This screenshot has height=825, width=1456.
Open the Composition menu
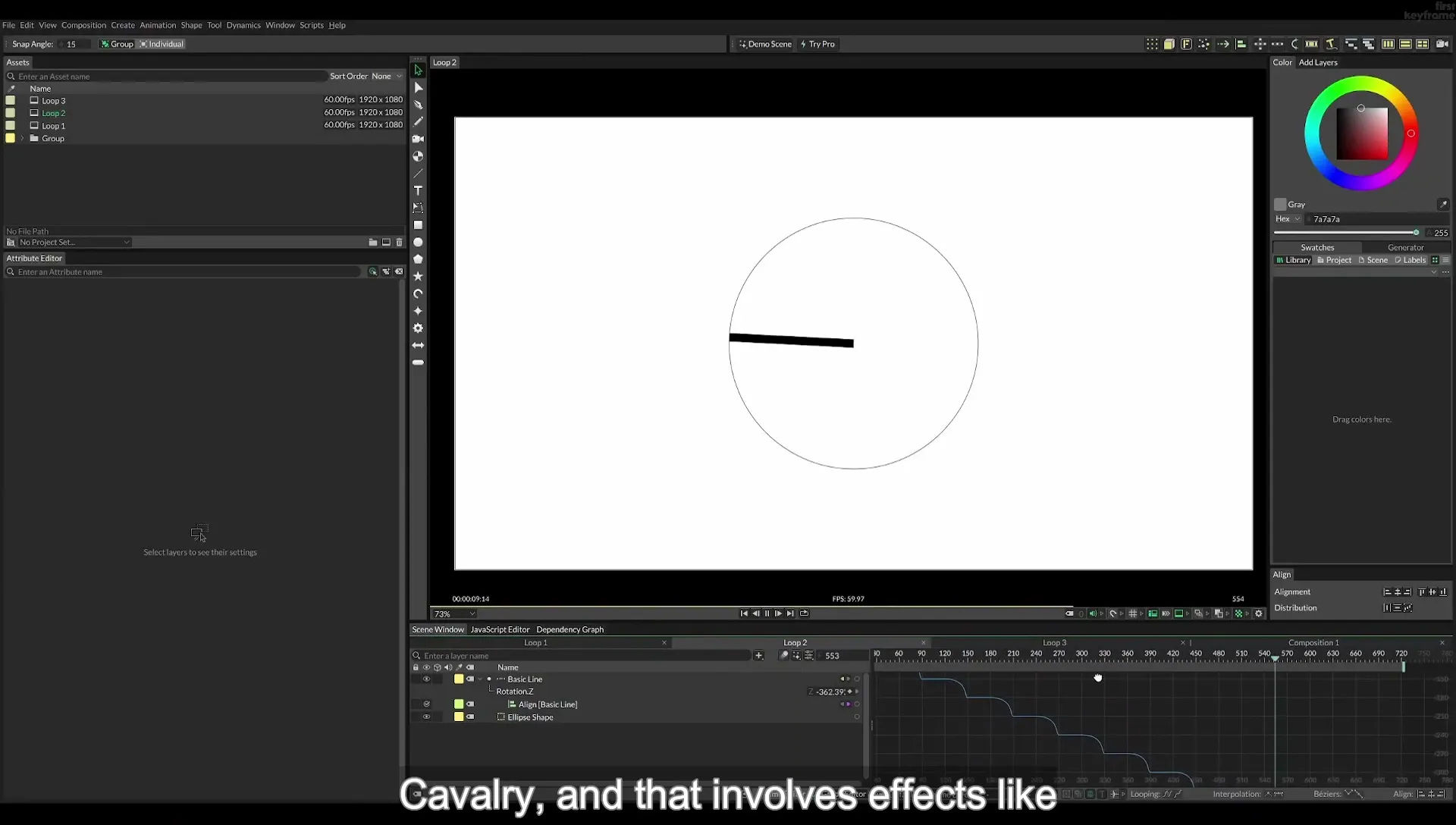coord(83,25)
